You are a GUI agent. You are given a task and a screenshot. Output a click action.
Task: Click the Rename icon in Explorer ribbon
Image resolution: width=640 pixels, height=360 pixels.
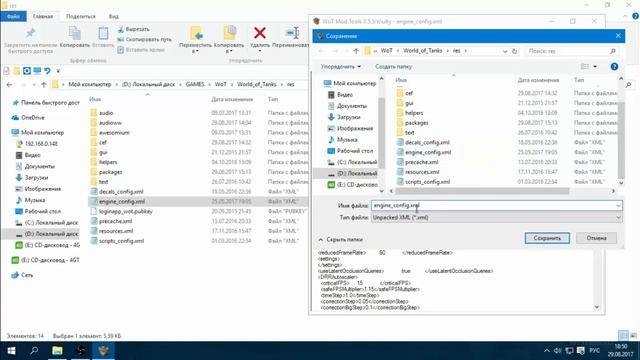293,33
